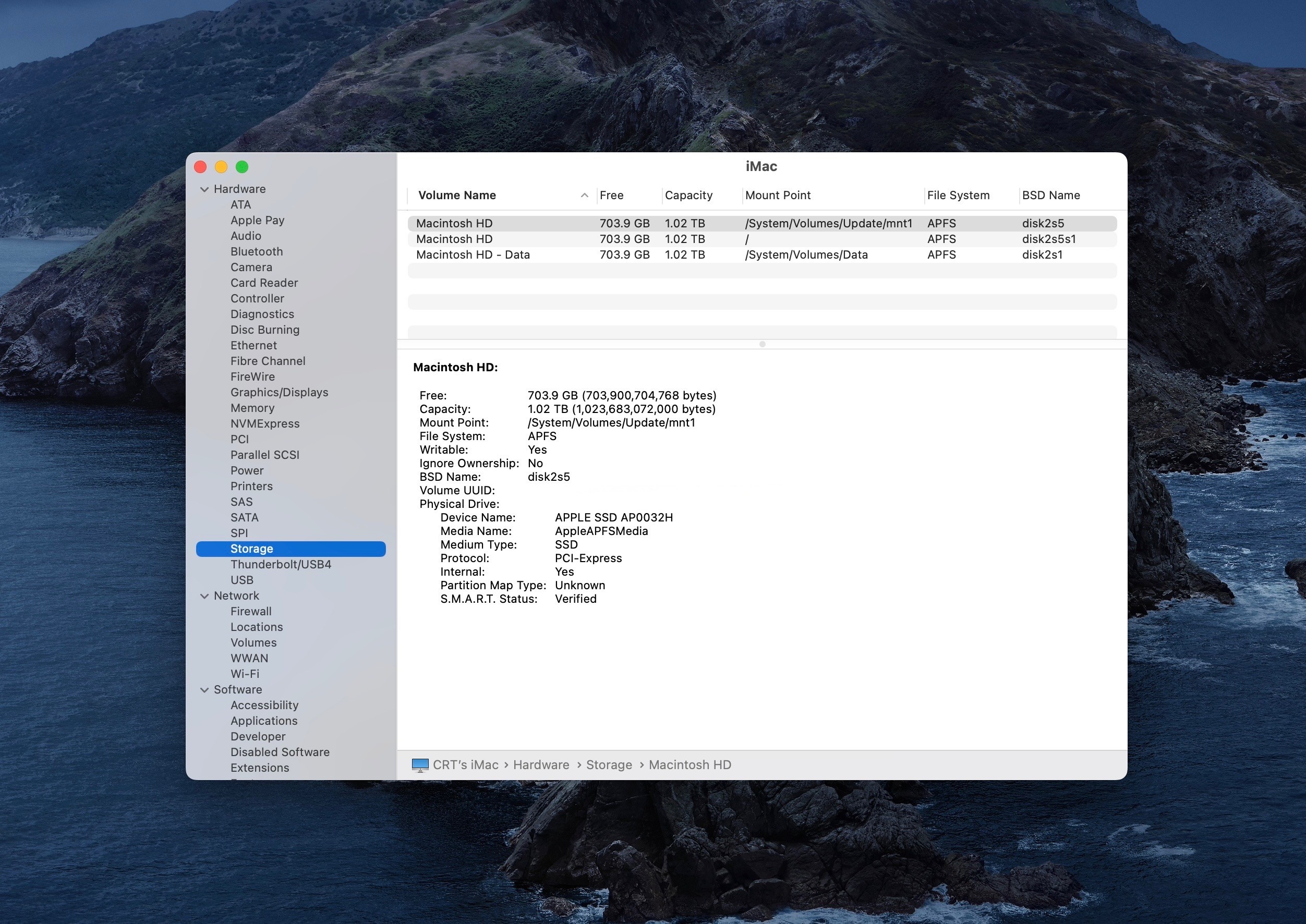Open Wi-Fi under Network
Screen dimensions: 1306x924
[245, 674]
